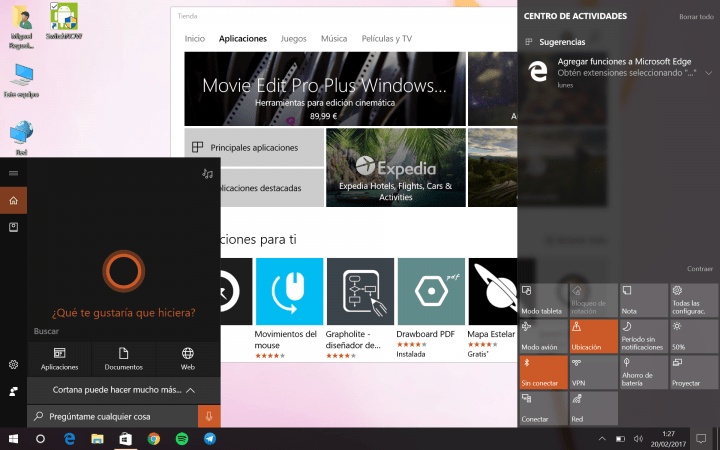720x450 pixels.
Task: Click Principales aplicaciones tile
Action: click(254, 147)
